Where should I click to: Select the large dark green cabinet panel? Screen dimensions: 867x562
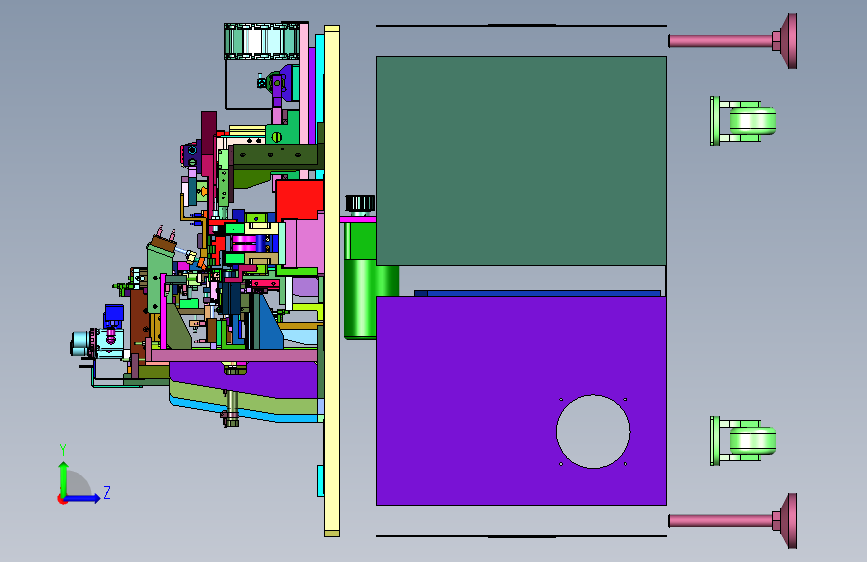pyautogui.click(x=521, y=161)
